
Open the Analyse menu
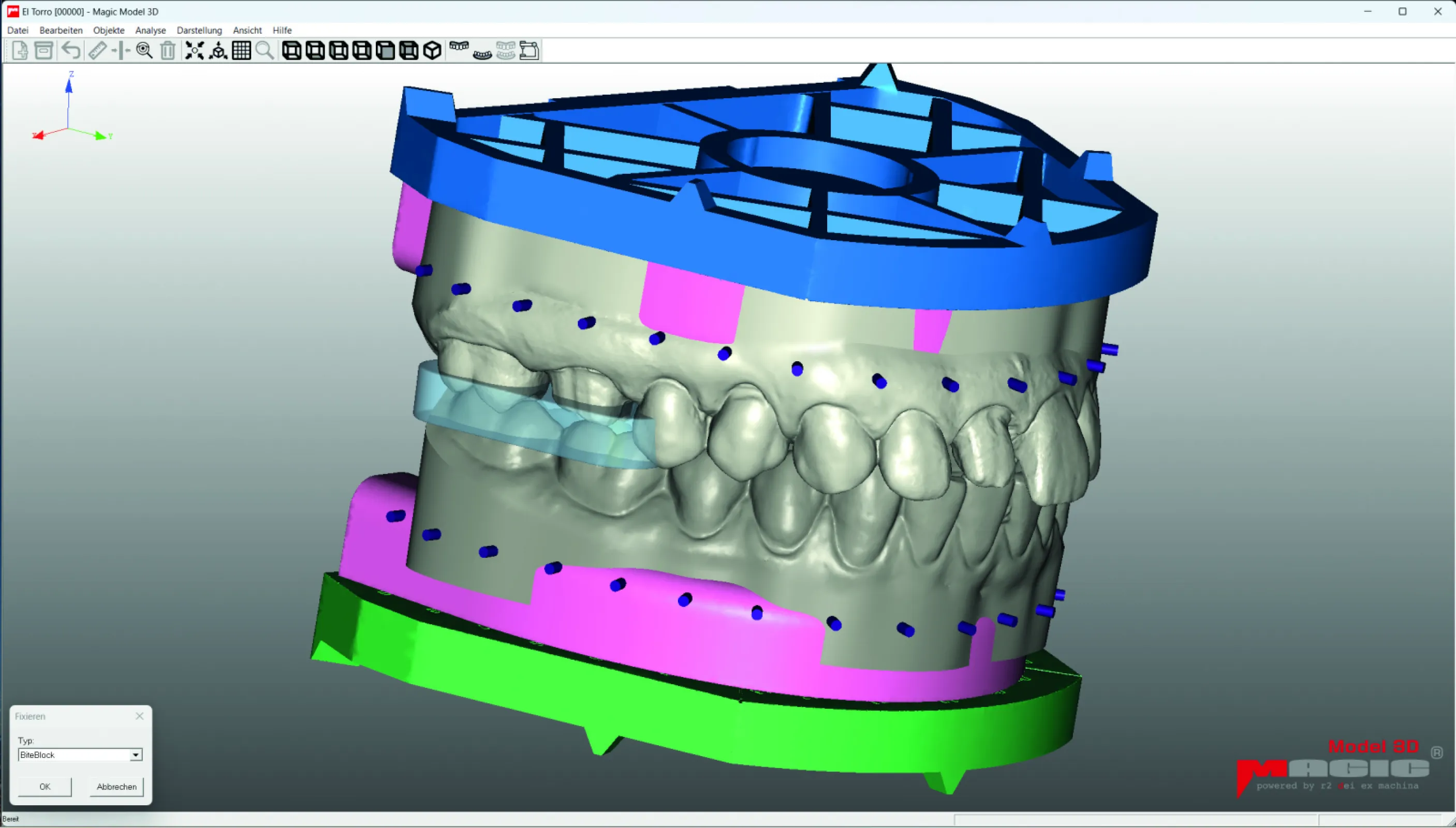pyautogui.click(x=150, y=30)
